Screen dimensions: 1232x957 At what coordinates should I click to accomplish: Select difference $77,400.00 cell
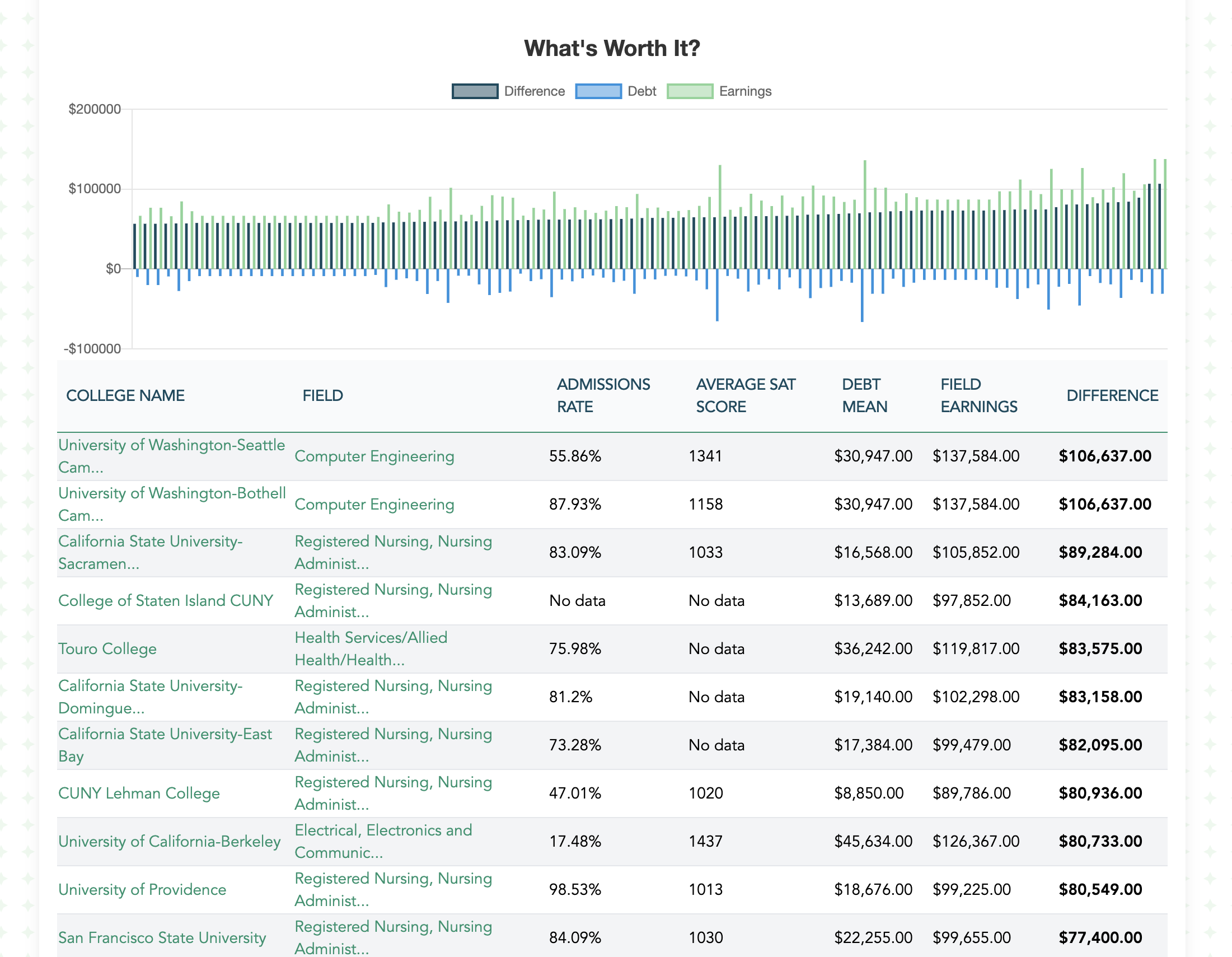coord(1100,938)
